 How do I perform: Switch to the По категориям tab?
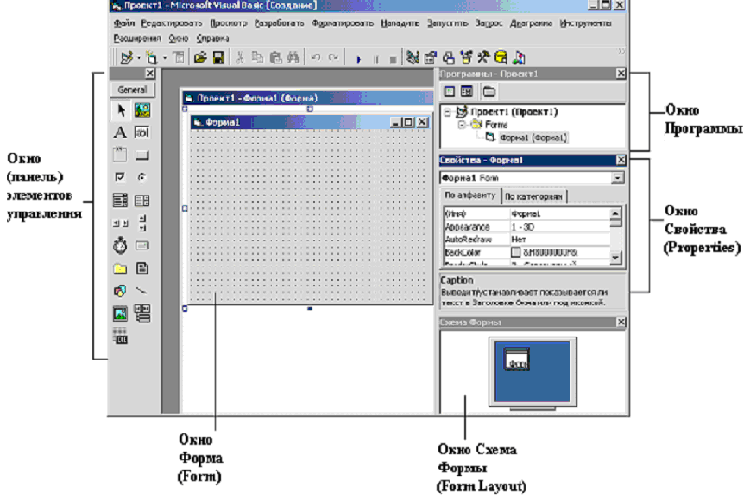[x=534, y=196]
